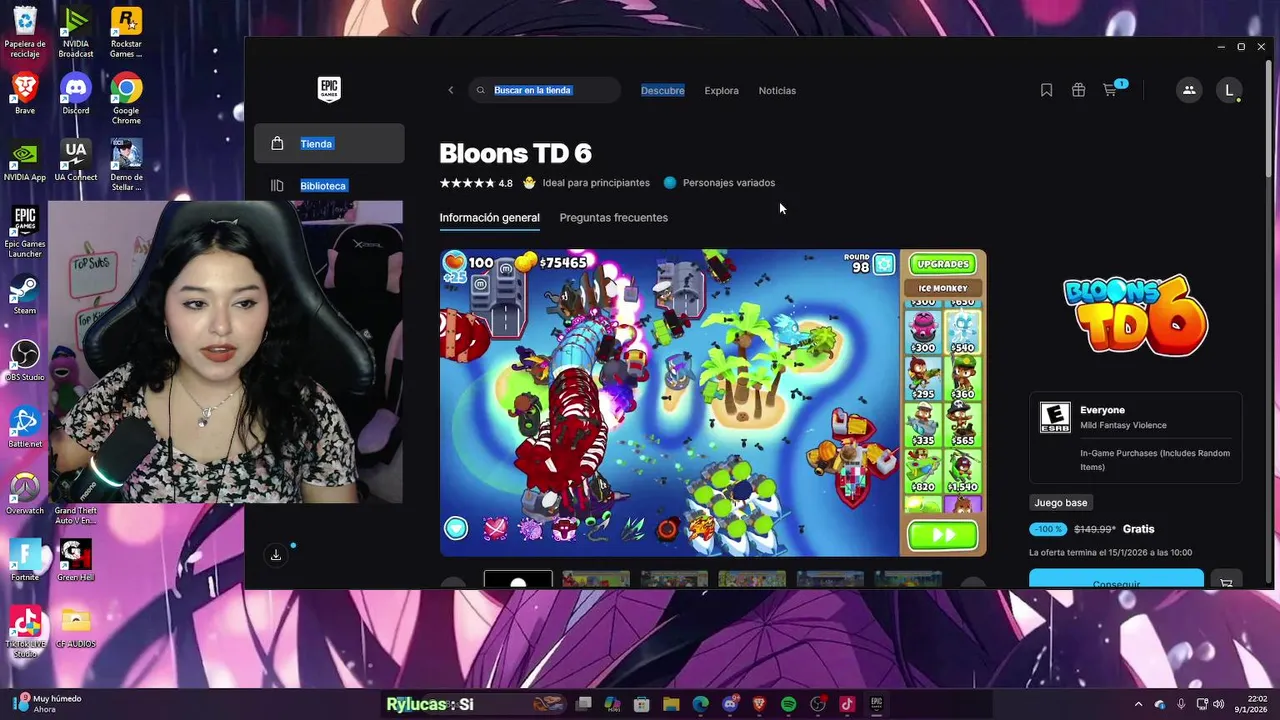This screenshot has width=1280, height=720.
Task: Switch to 'Información general' tab
Action: 489,217
